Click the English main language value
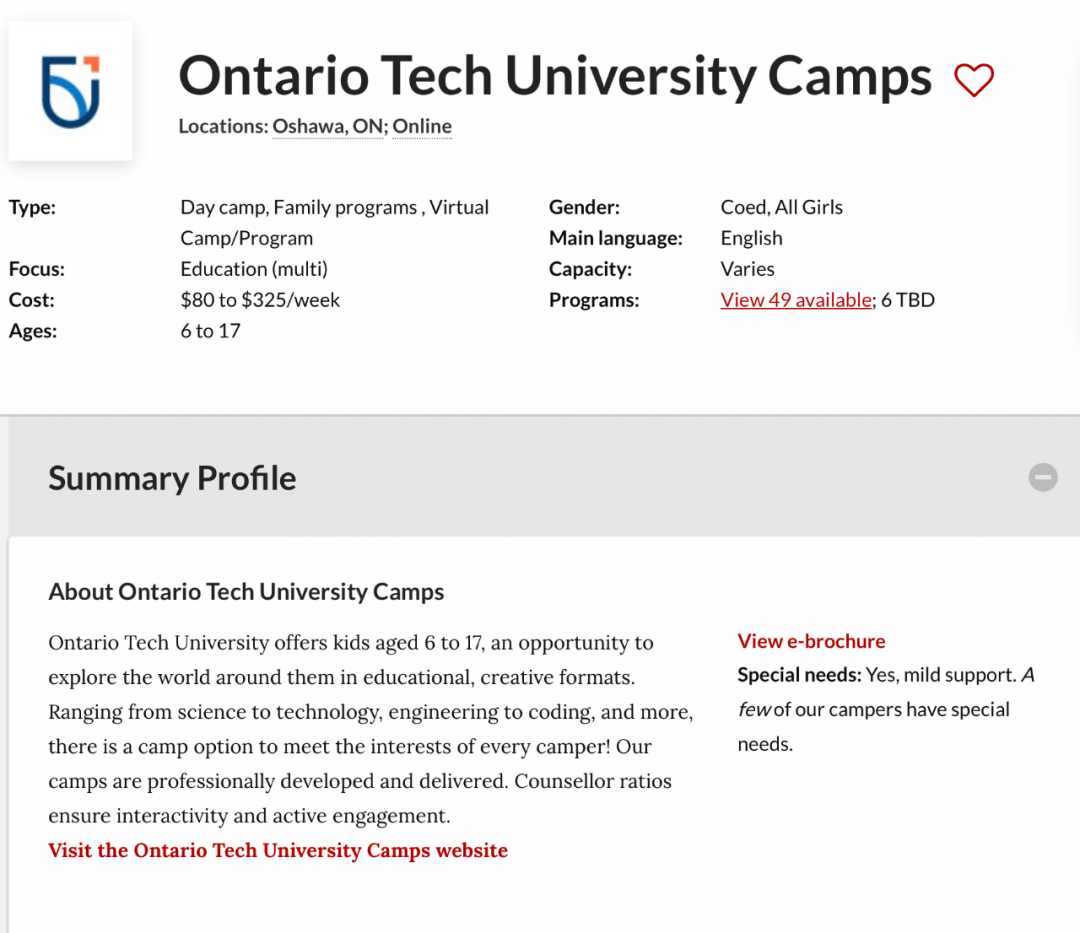The image size is (1080, 933). pos(751,238)
